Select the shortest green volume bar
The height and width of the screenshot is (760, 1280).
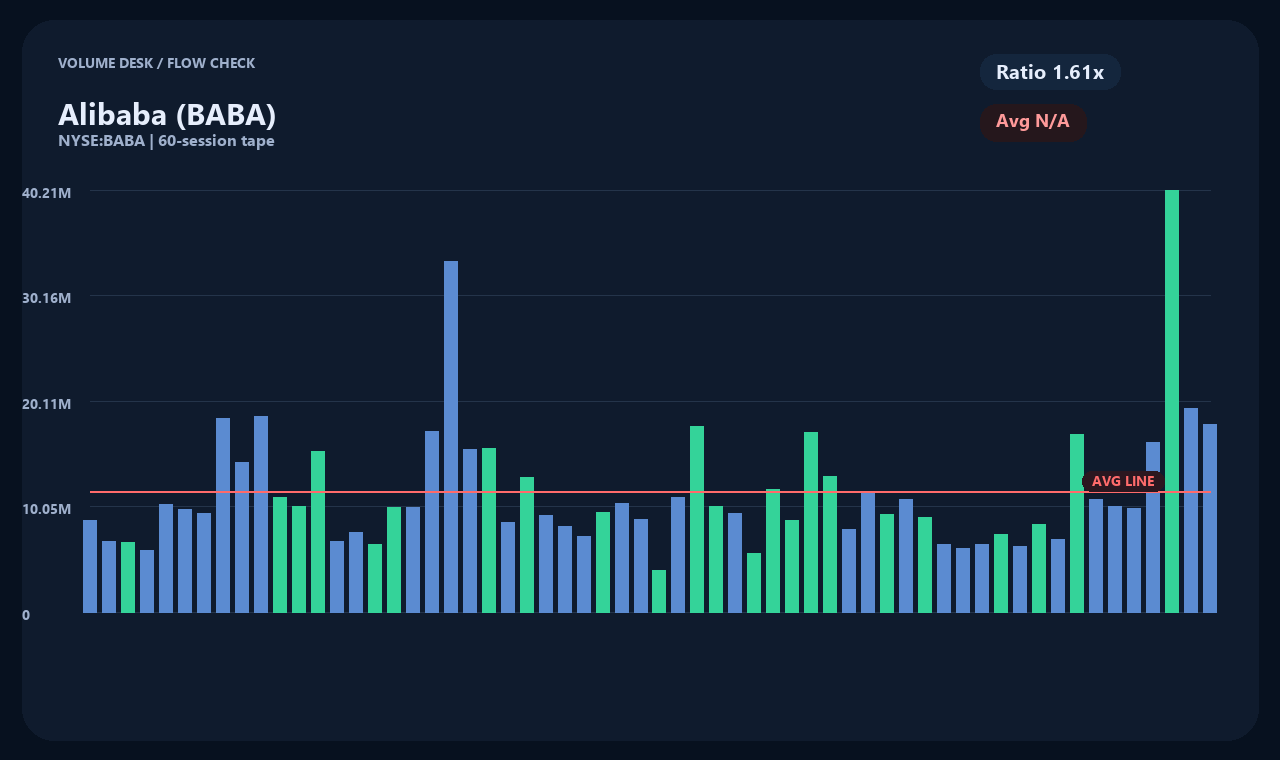[x=659, y=591]
